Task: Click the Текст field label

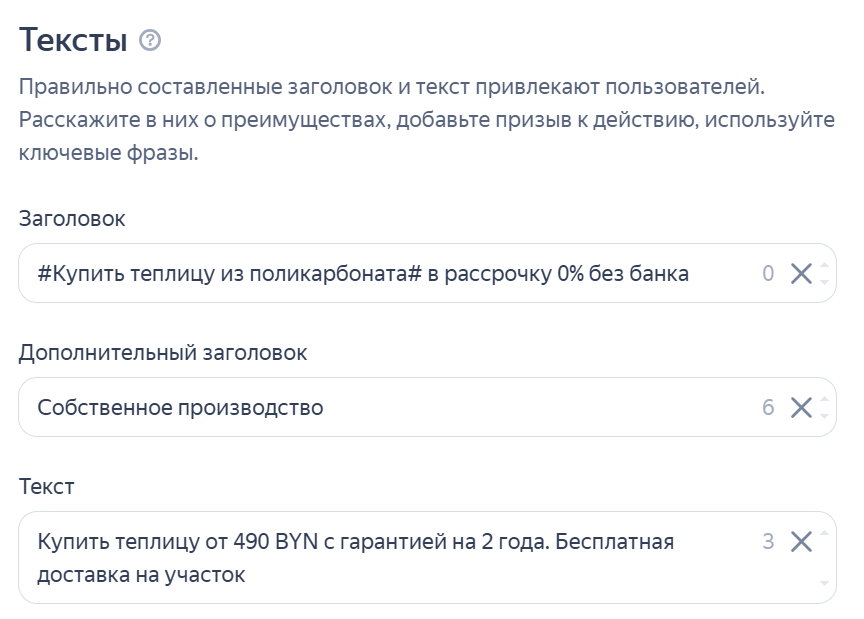Action: pos(46,487)
